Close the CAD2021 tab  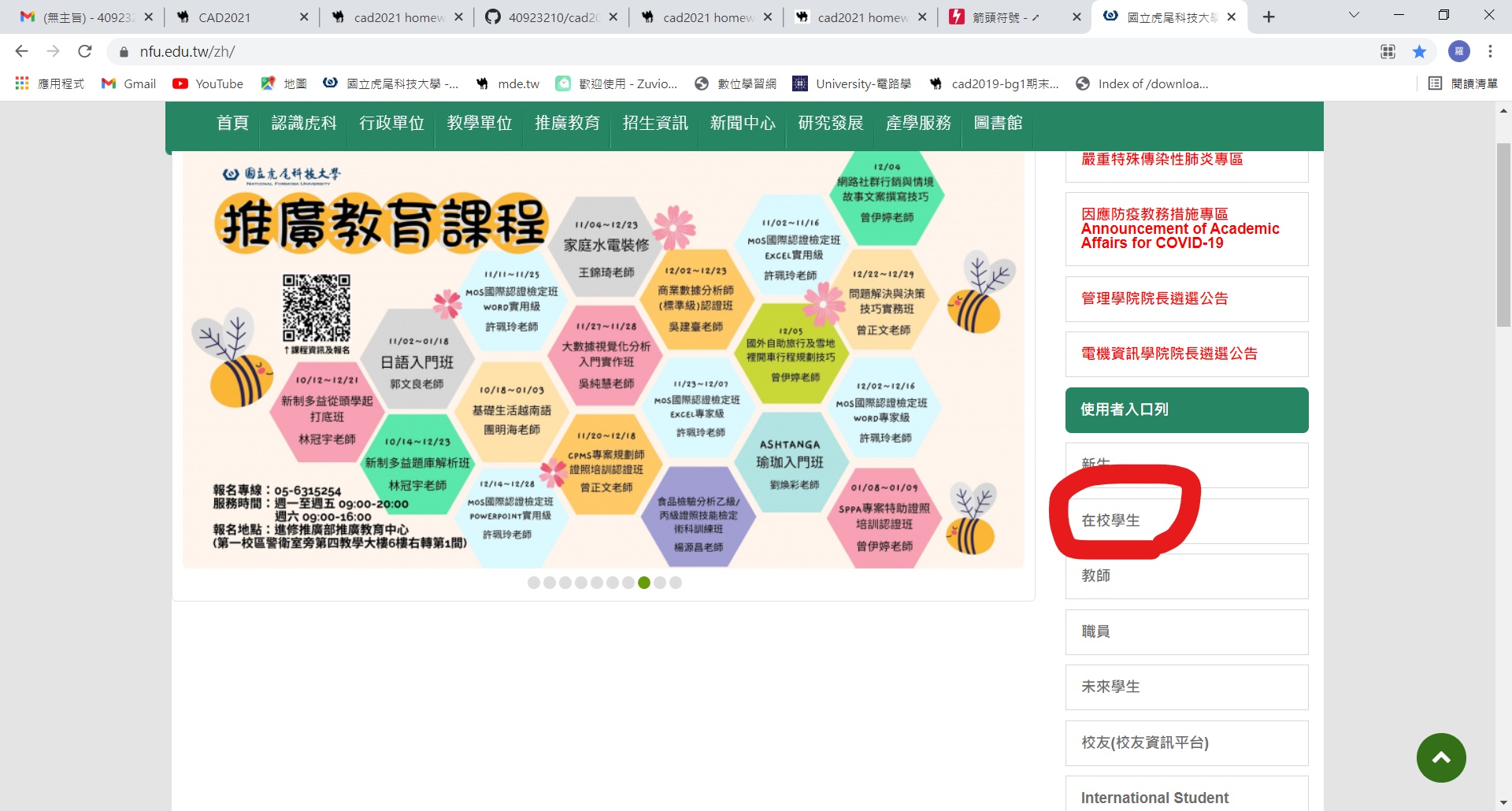point(304,17)
